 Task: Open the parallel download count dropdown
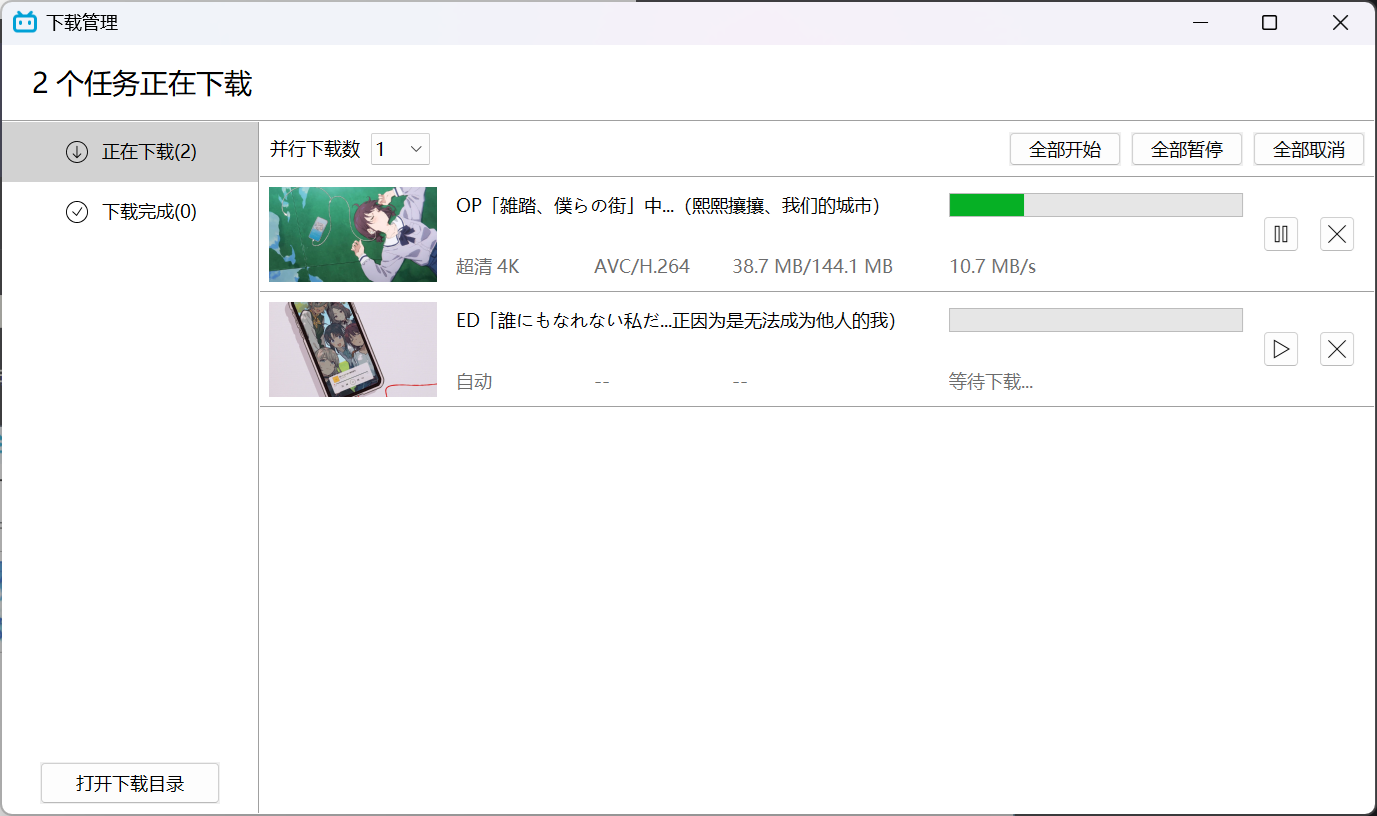tap(400, 148)
